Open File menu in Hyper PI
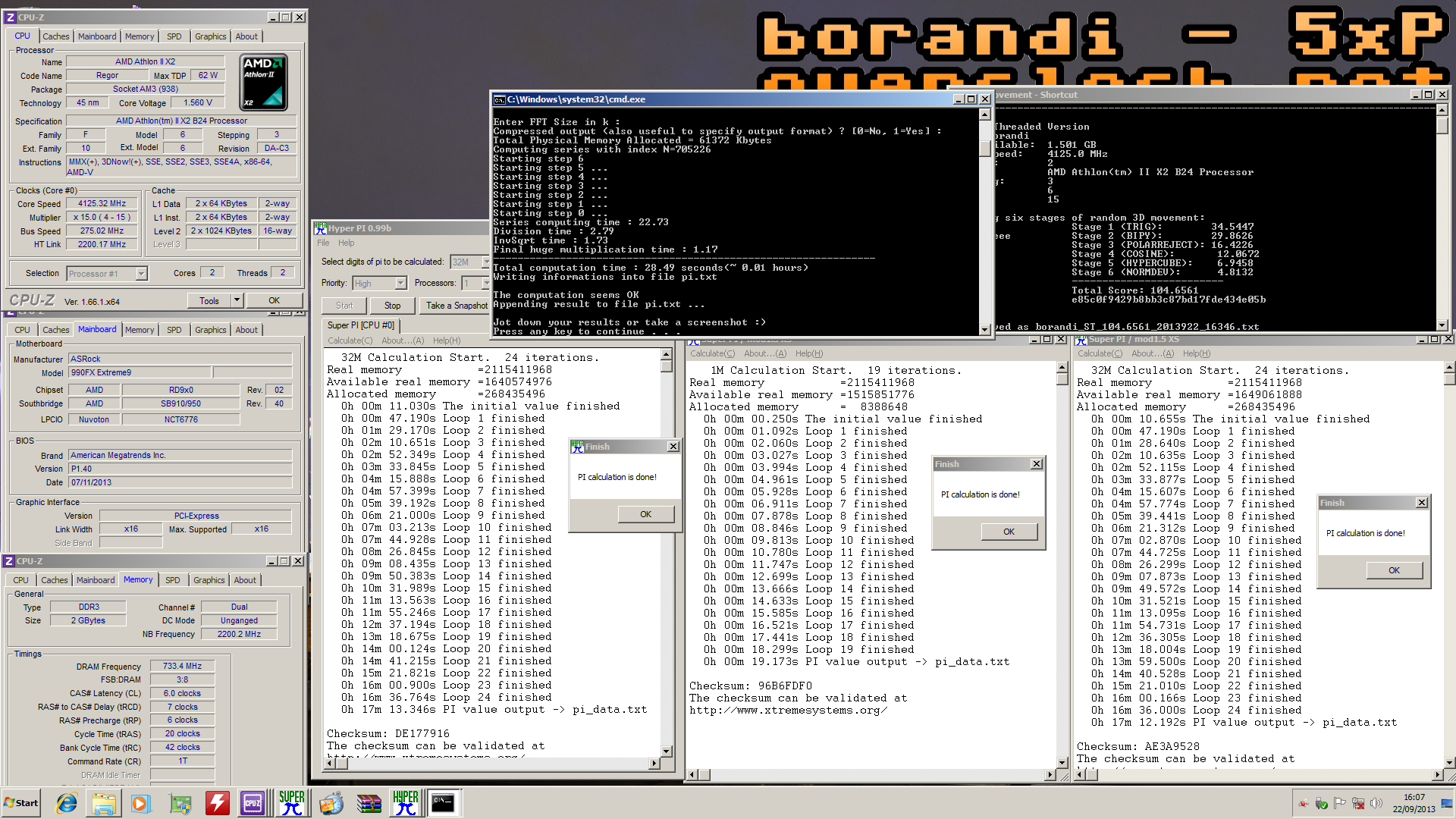The width and height of the screenshot is (1456, 819). pos(323,243)
